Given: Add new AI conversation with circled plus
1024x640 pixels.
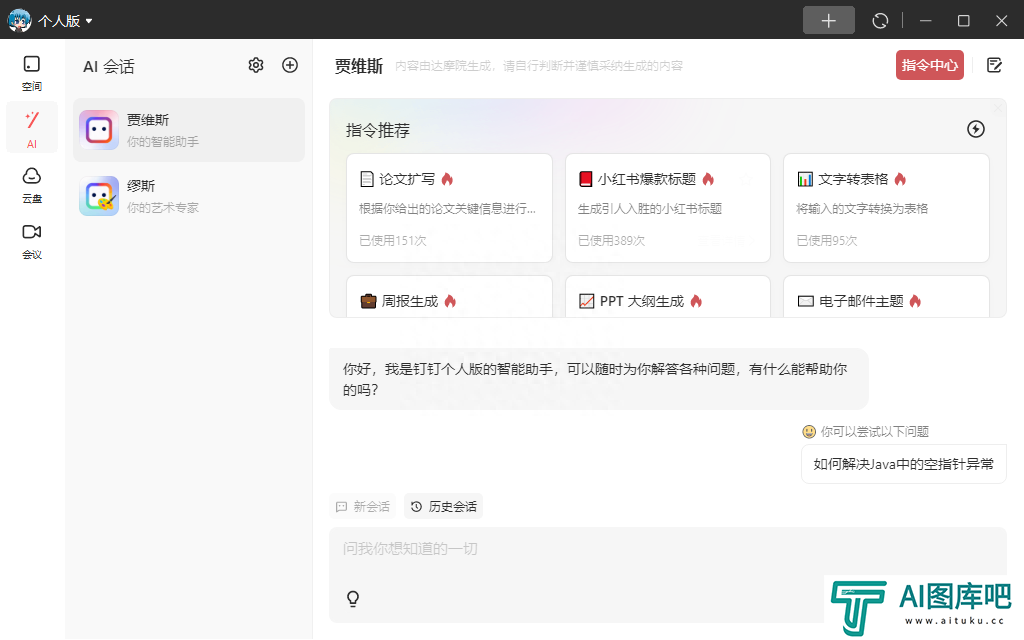Looking at the screenshot, I should coord(289,65).
